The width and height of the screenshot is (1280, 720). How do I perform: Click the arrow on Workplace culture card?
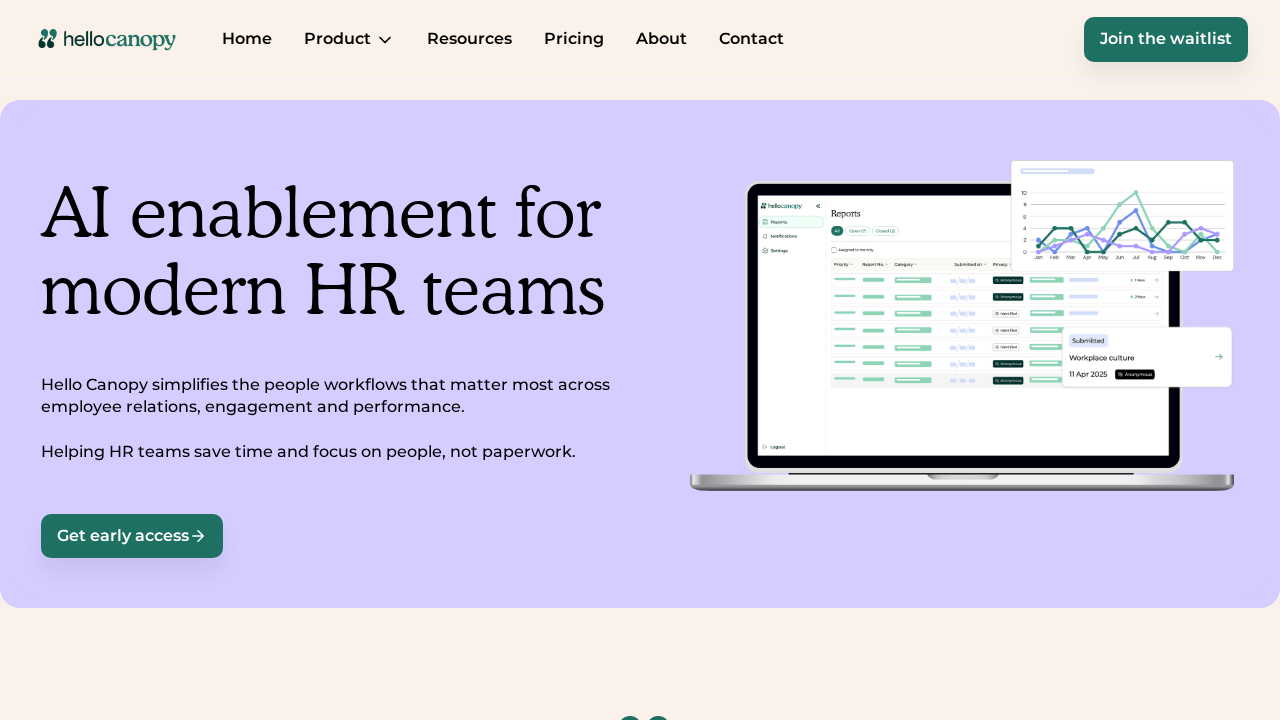[x=1218, y=357]
